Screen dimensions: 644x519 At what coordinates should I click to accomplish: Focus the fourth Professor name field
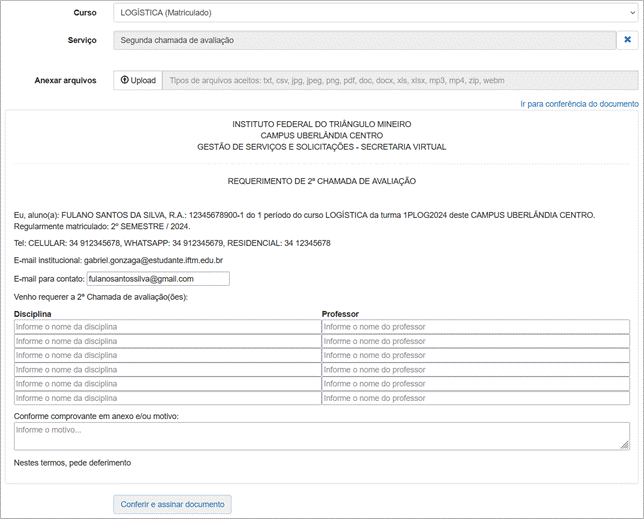pyautogui.click(x=476, y=370)
